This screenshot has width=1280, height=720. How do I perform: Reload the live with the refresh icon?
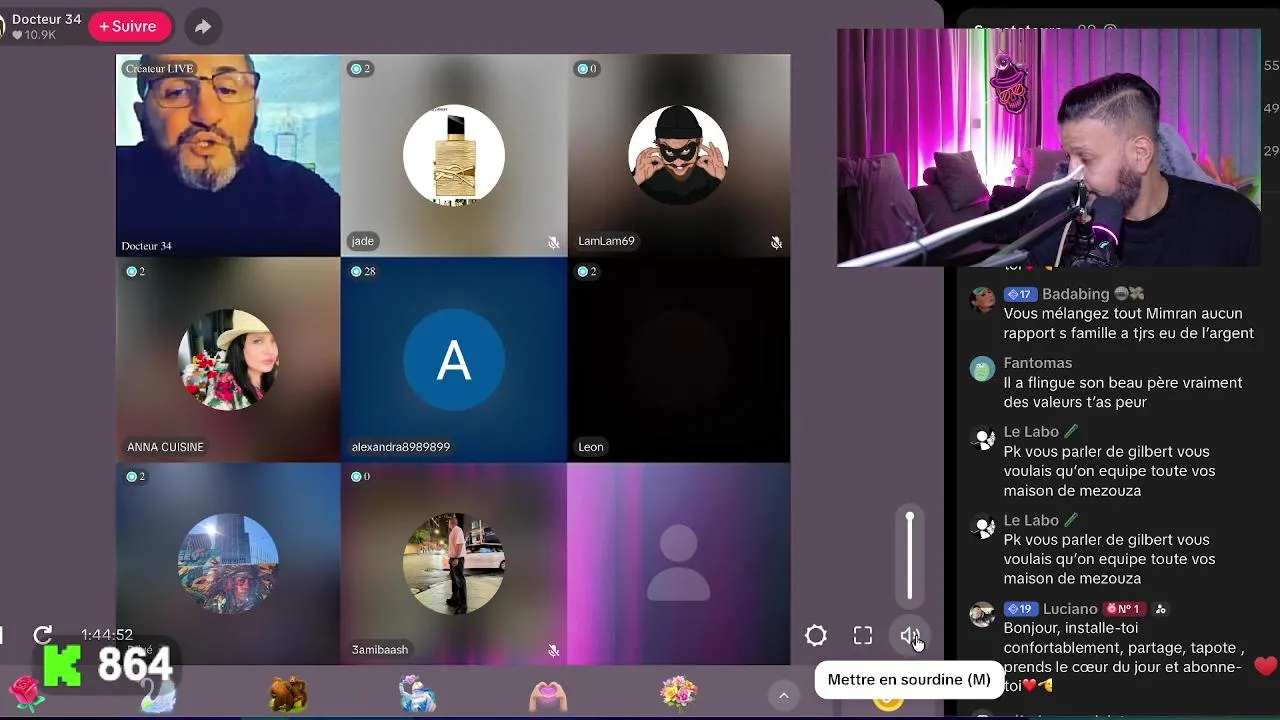coord(43,635)
